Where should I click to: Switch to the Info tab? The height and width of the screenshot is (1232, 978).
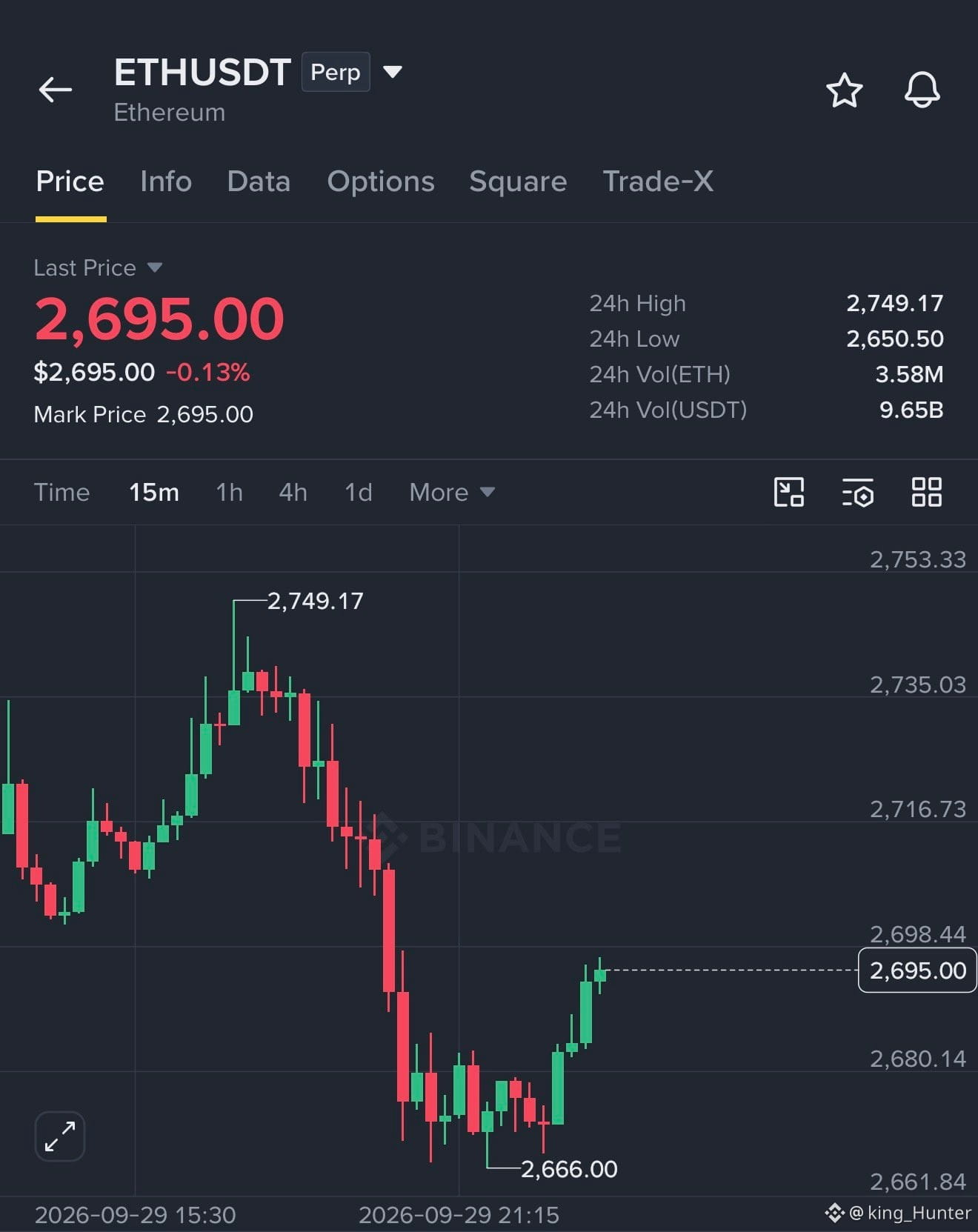coord(166,181)
